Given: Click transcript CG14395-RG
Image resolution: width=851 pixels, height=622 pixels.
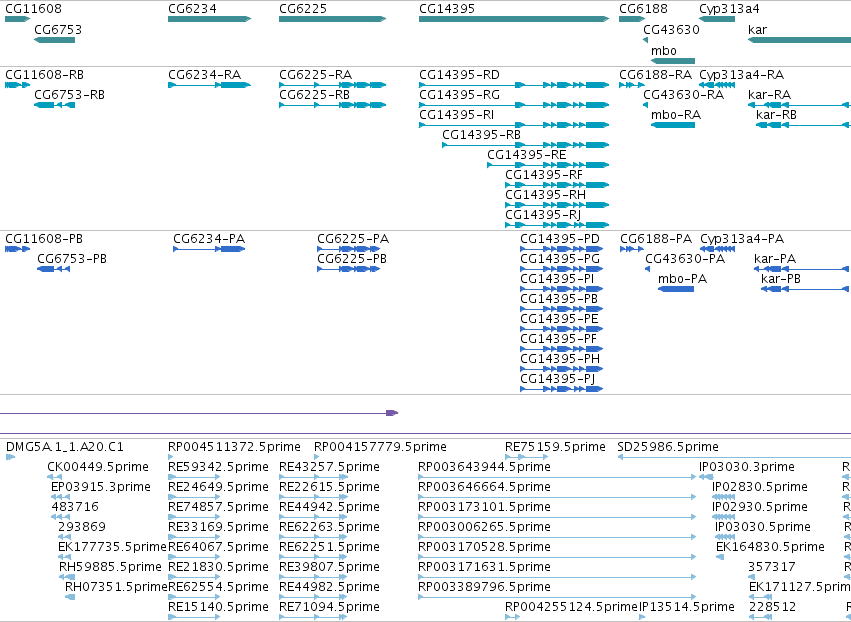Looking at the screenshot, I should click(459, 94).
